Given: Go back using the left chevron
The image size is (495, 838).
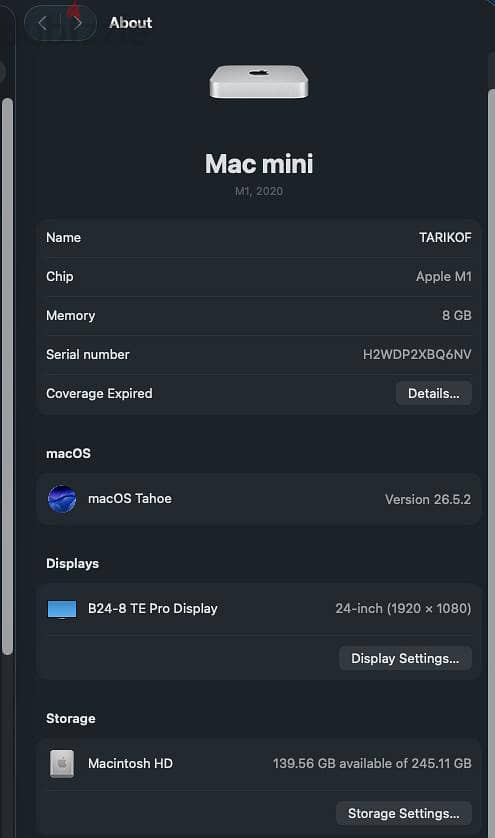Looking at the screenshot, I should 42,23.
